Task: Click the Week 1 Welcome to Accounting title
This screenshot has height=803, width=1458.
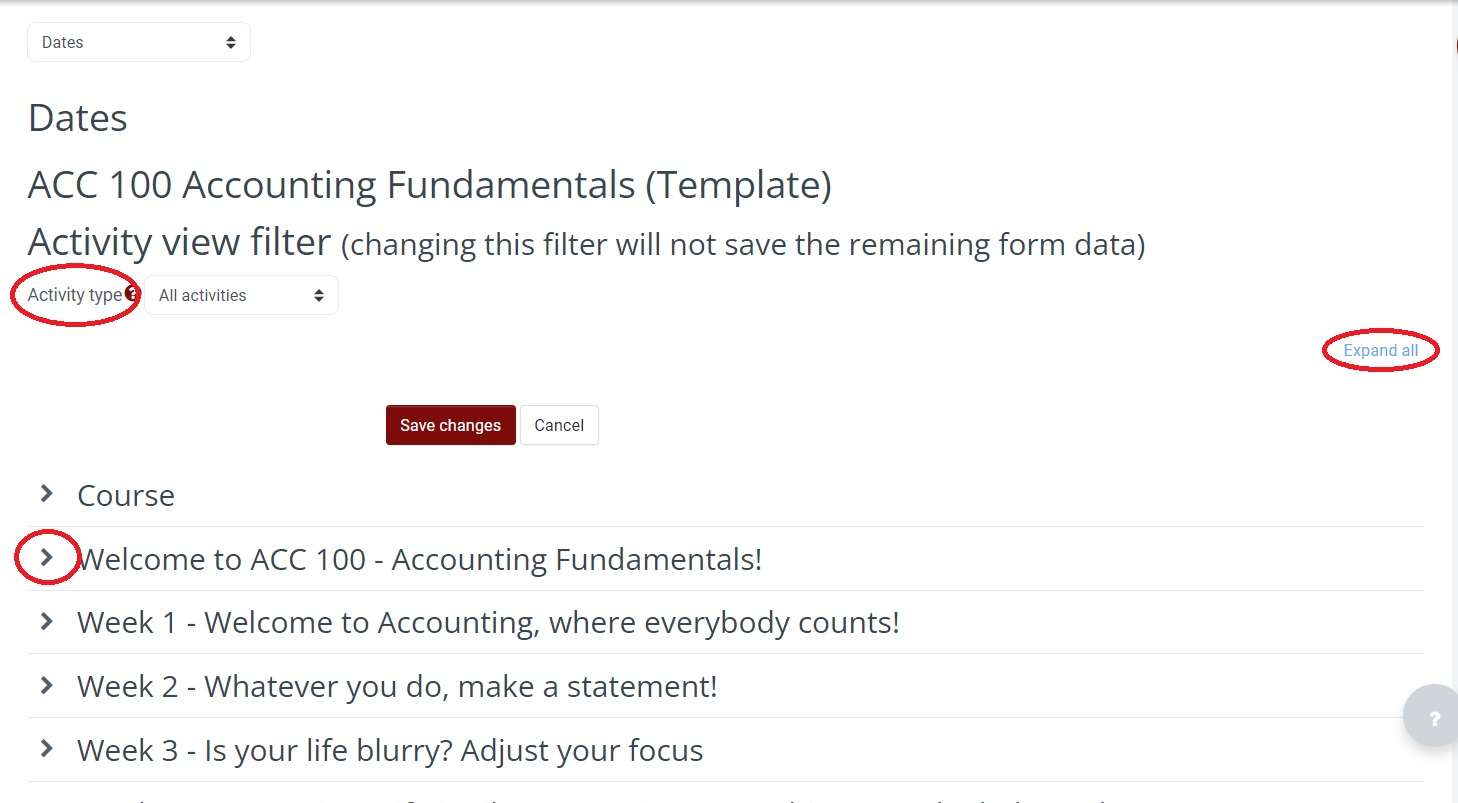Action: coord(488,623)
